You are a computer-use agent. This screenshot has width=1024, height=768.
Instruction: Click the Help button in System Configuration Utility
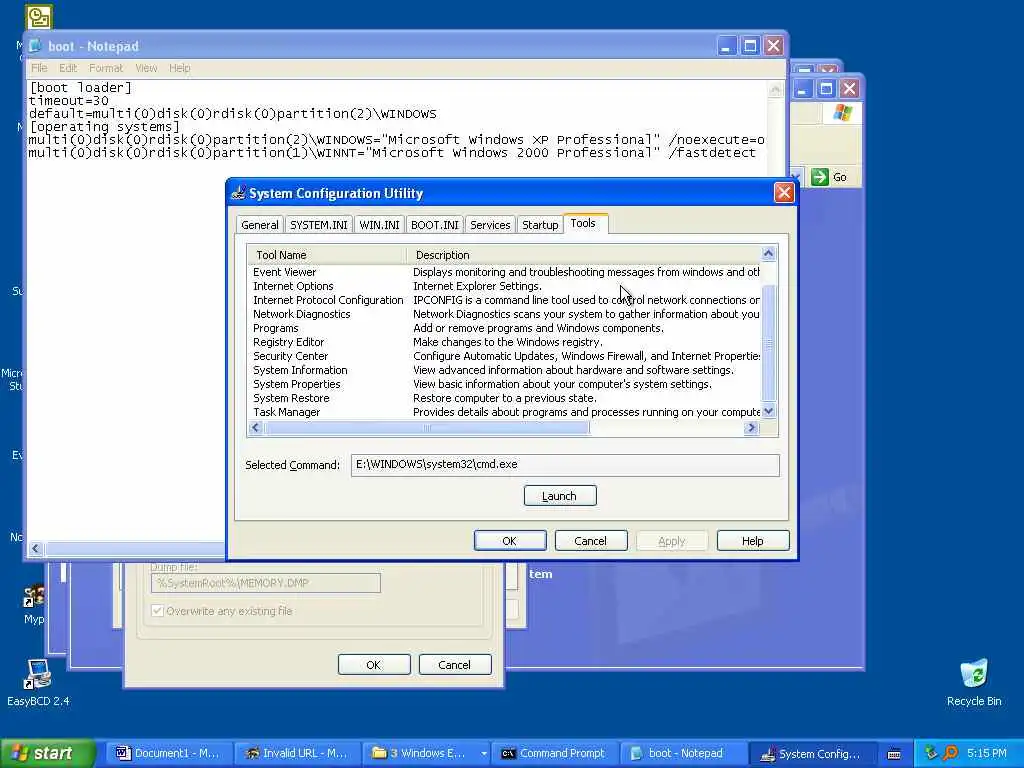(752, 541)
